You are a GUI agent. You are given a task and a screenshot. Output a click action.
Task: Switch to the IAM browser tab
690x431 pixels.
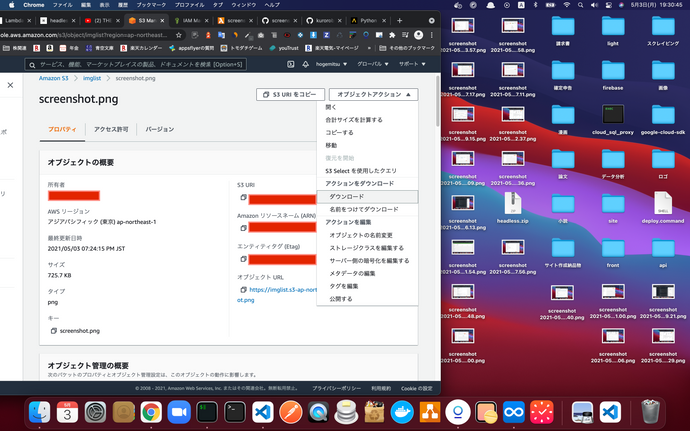pos(191,21)
